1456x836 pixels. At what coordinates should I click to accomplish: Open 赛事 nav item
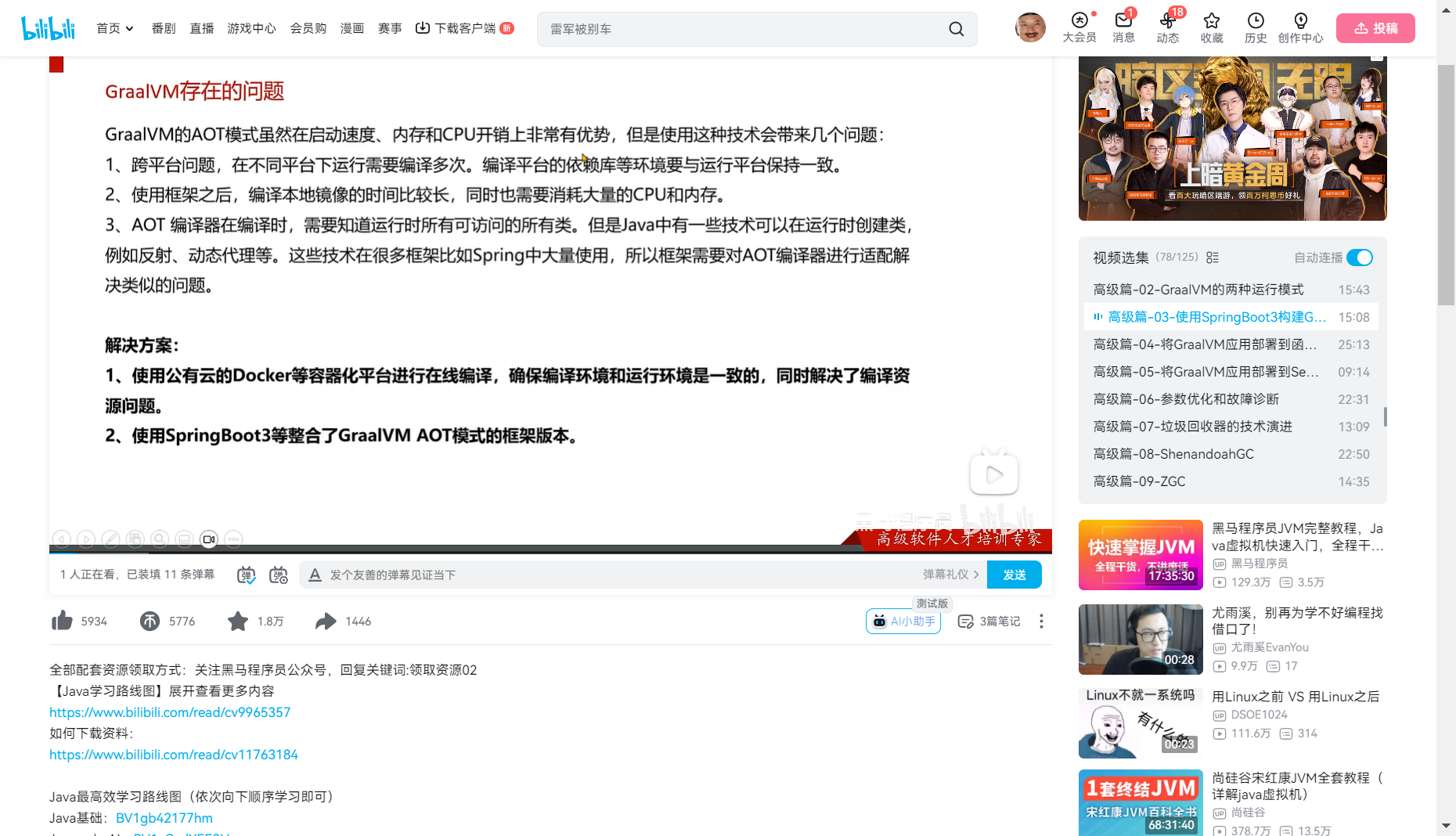click(390, 28)
